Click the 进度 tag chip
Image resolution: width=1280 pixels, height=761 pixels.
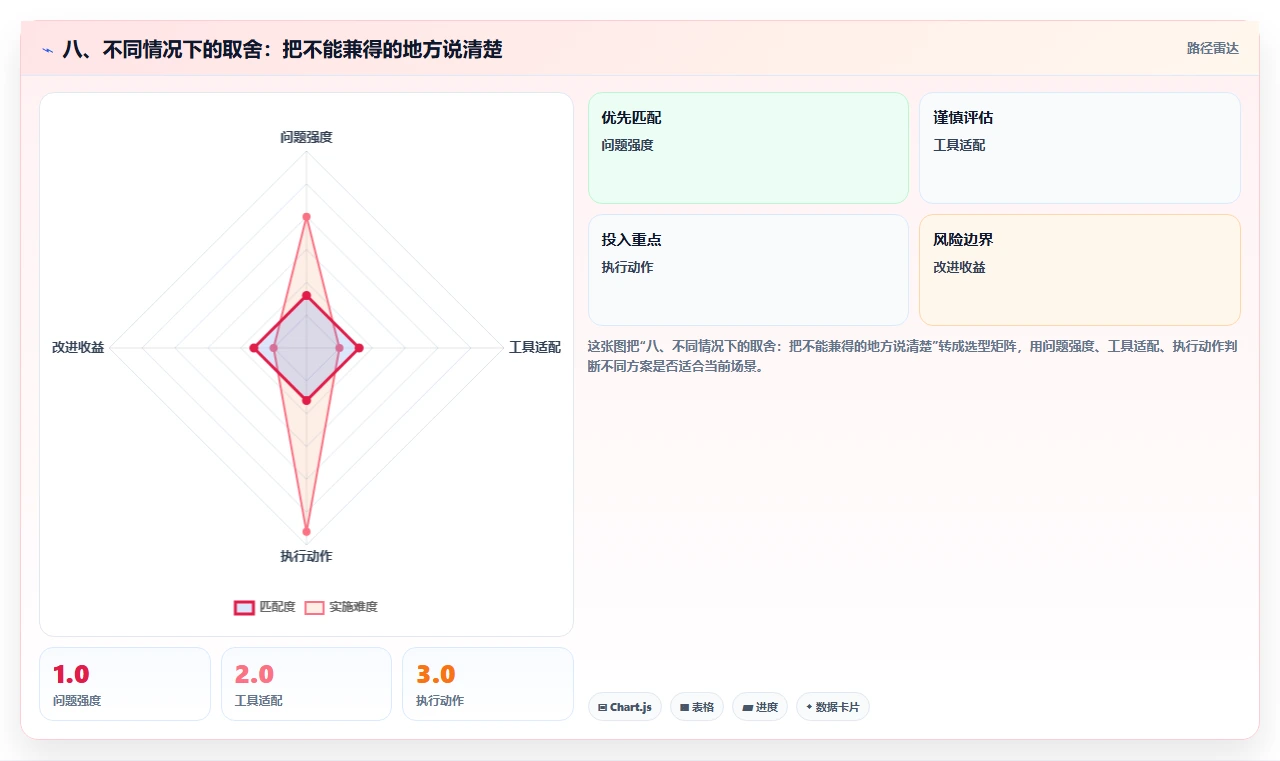pyautogui.click(x=760, y=707)
